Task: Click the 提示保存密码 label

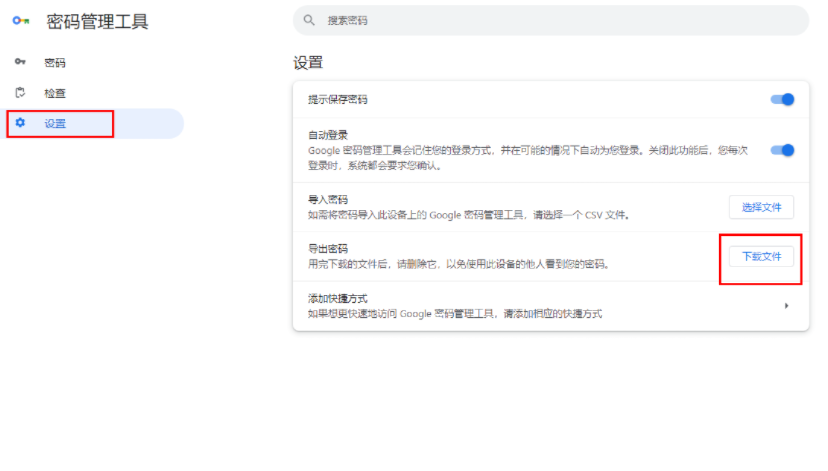Action: (x=337, y=99)
